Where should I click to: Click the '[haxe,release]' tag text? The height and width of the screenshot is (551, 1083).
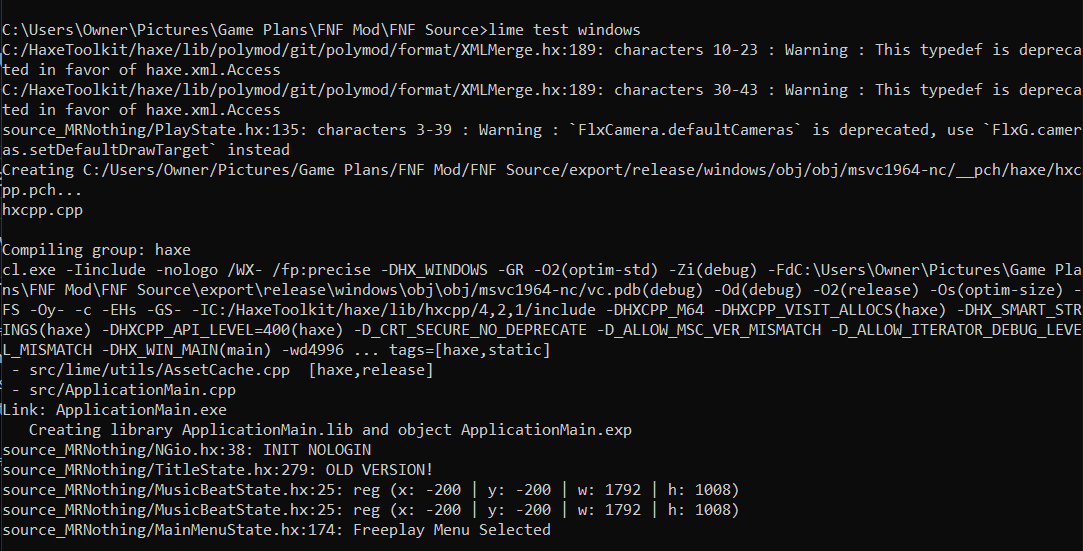click(x=371, y=369)
